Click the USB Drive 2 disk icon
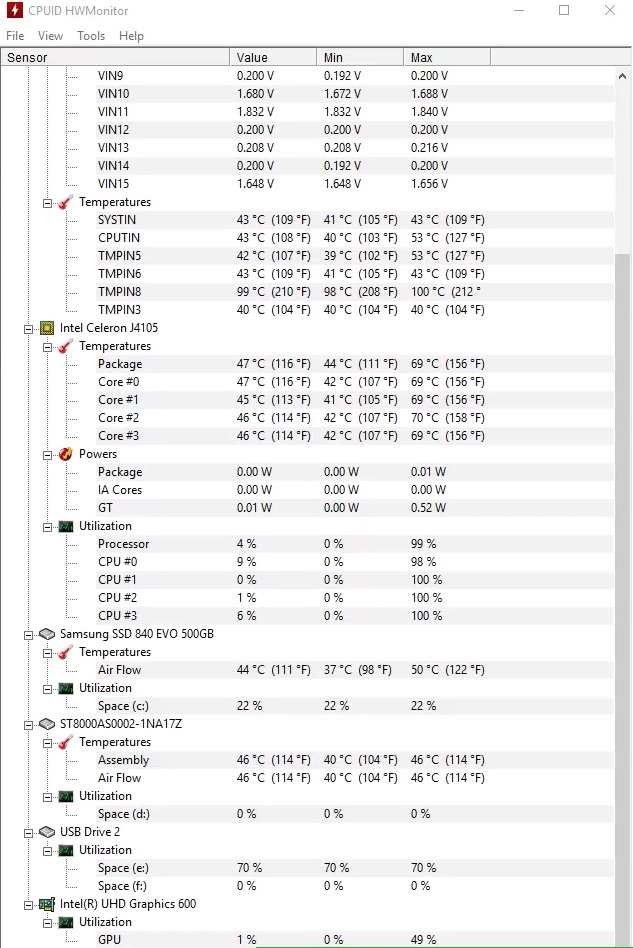Viewport: 633px width, 948px height. click(x=47, y=833)
